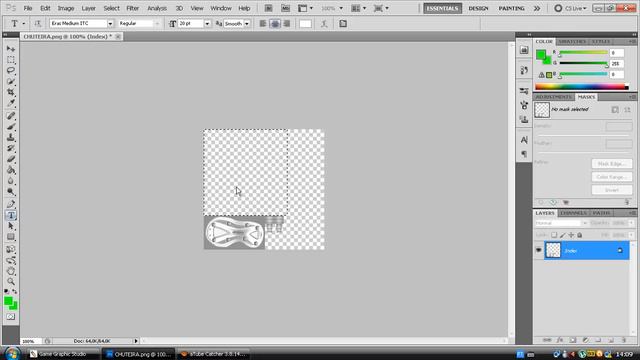Select the Hand tool
The width and height of the screenshot is (640, 360).
click(11, 271)
